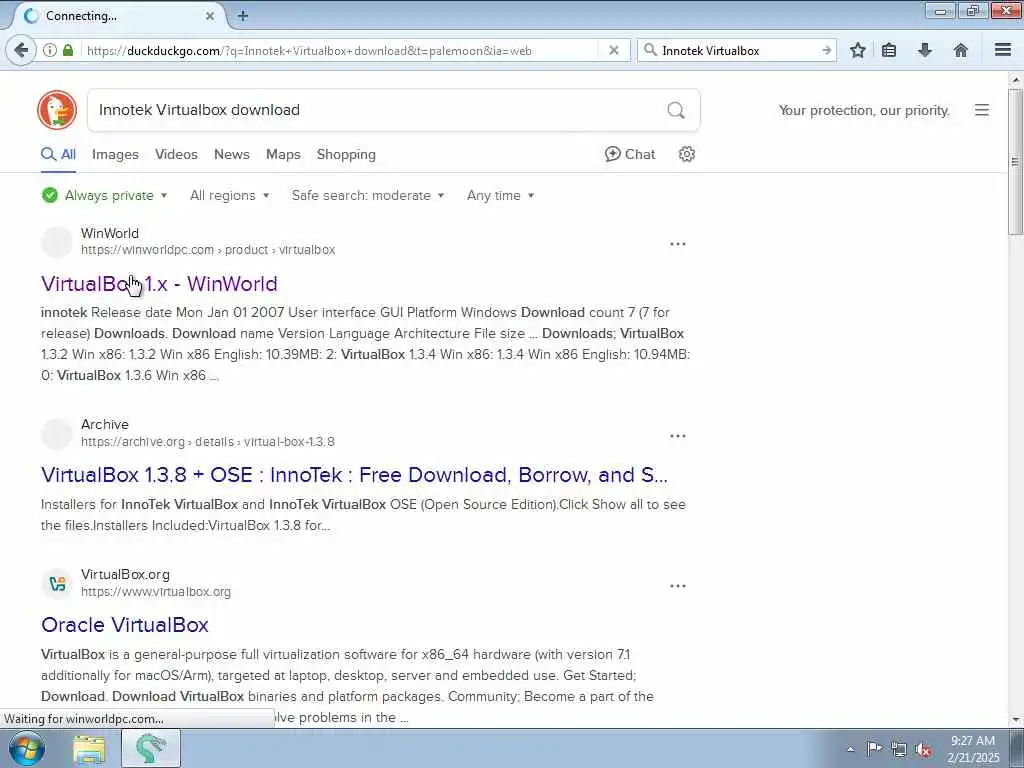This screenshot has height=768, width=1024.
Task: Click the Archive result favicon placeholder
Action: 57,434
